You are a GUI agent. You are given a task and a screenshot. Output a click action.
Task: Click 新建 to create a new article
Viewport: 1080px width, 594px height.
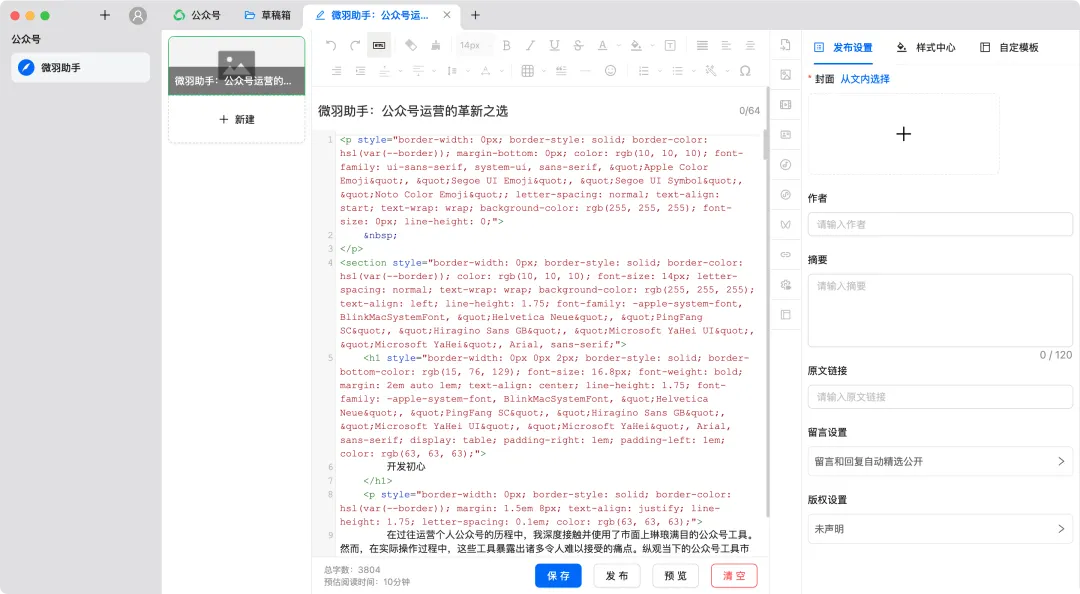(x=237, y=119)
